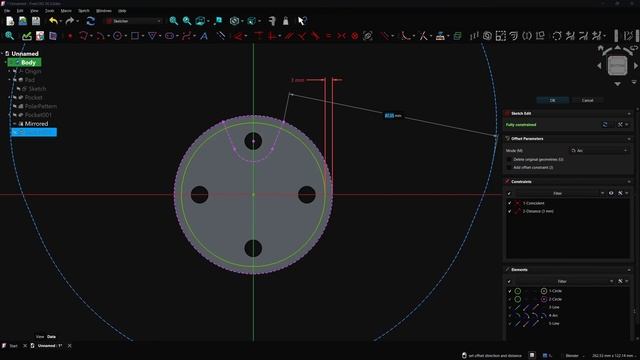The width and height of the screenshot is (640, 360).
Task: Open the Sketch menu
Action: coord(84,11)
